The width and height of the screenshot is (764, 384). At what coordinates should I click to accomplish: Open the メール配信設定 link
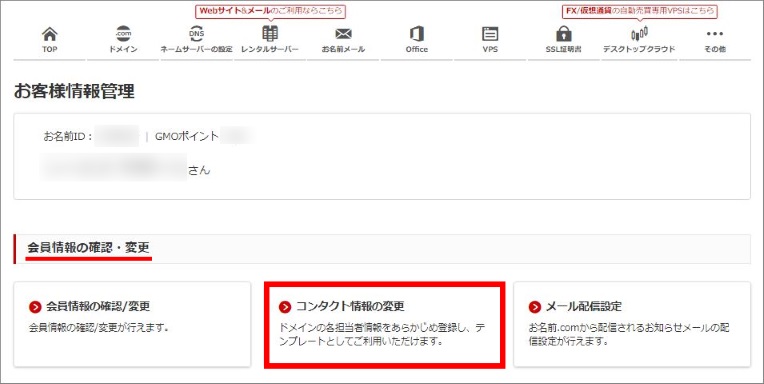click(x=584, y=306)
